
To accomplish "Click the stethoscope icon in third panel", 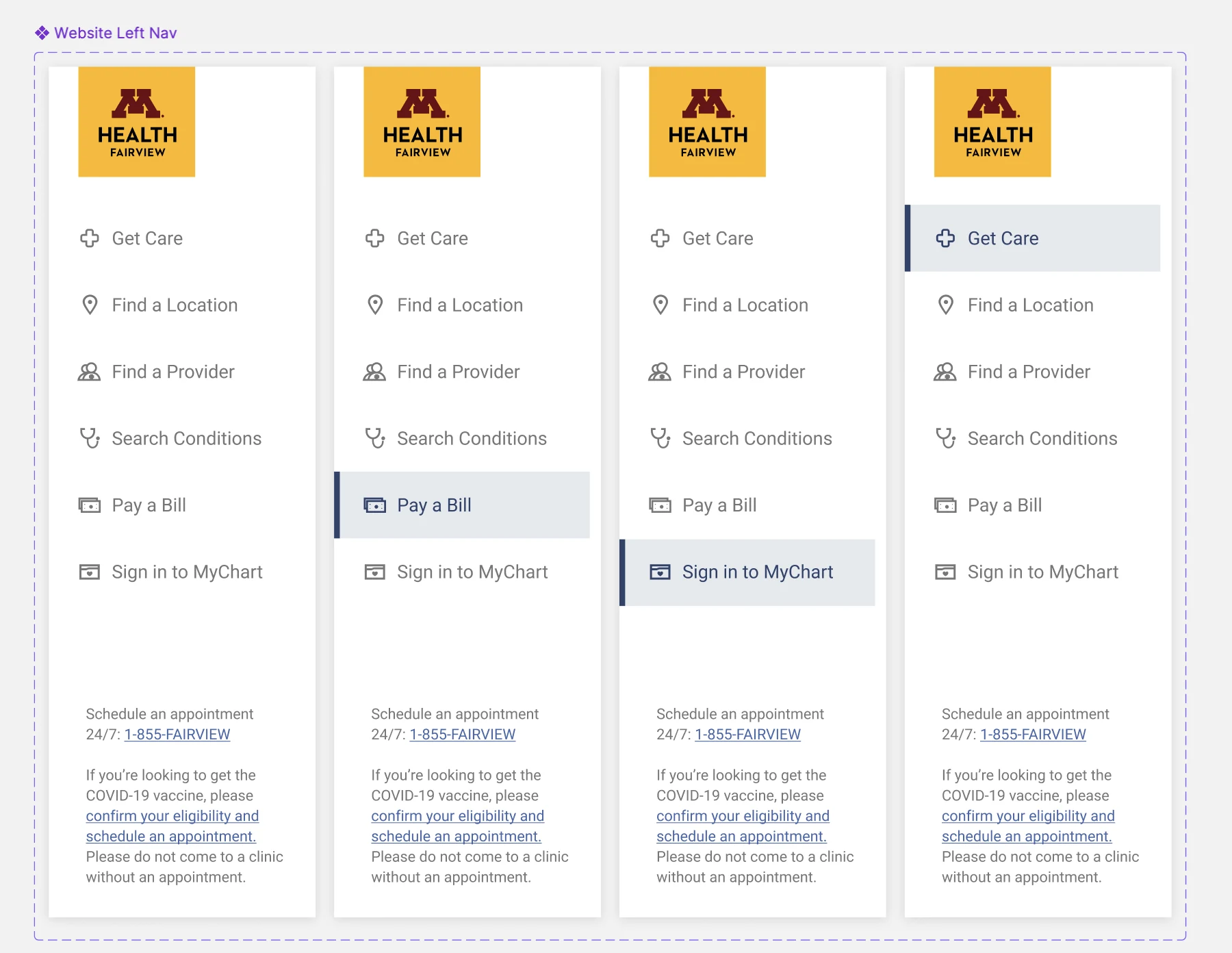I will coord(660,438).
